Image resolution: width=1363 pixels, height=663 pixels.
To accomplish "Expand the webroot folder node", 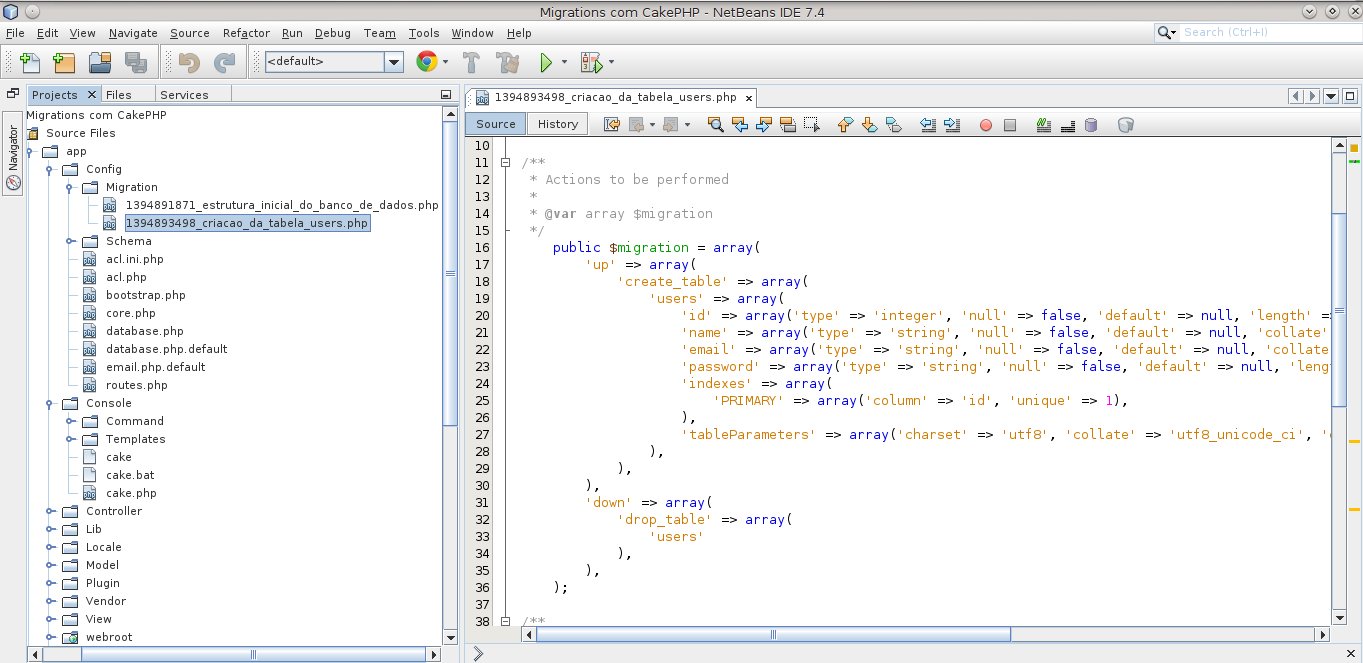I will click(x=51, y=637).
